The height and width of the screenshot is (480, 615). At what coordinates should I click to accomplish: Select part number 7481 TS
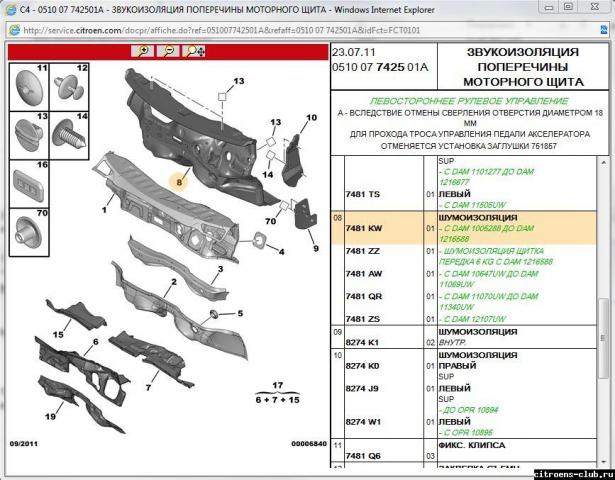(363, 194)
